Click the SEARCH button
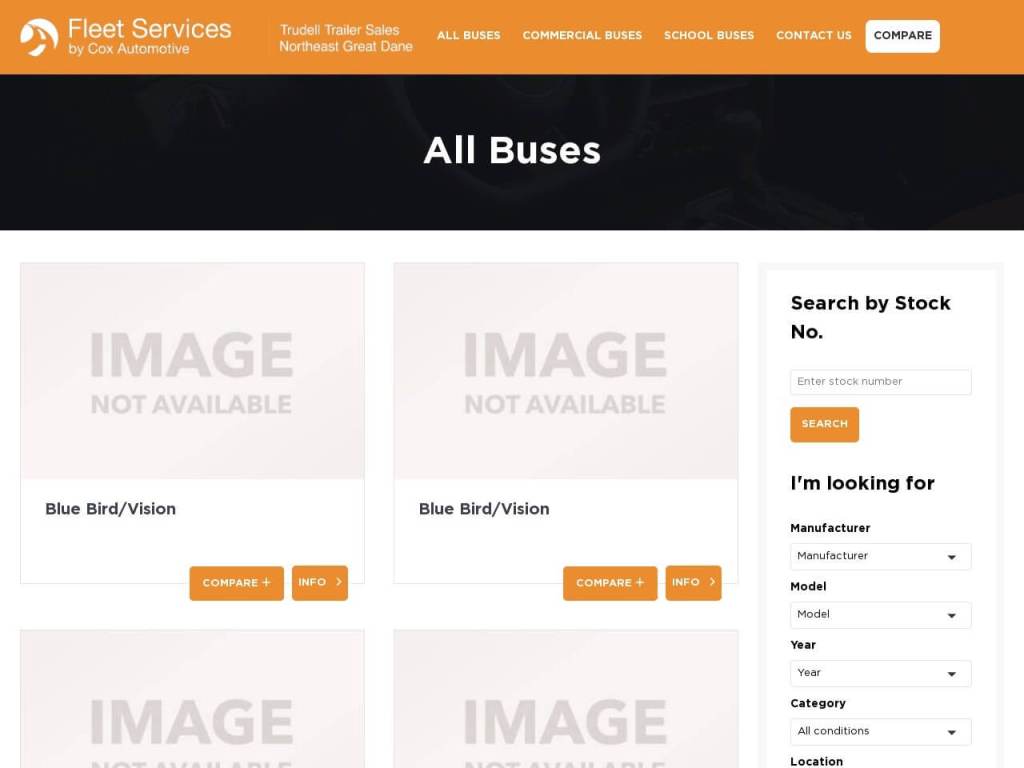 click(x=824, y=424)
